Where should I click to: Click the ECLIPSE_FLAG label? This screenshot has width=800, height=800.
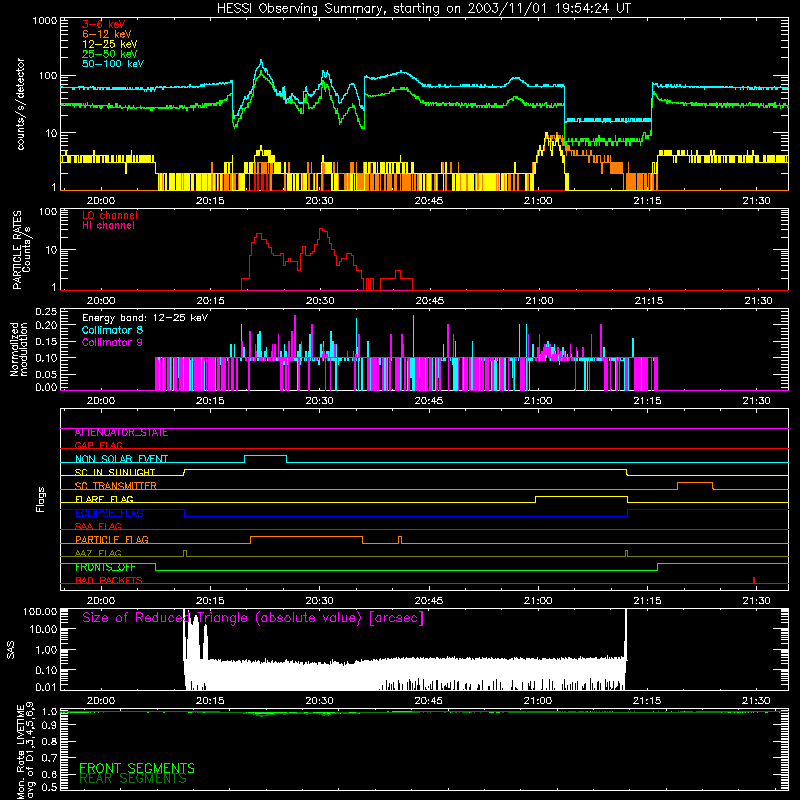point(109,513)
